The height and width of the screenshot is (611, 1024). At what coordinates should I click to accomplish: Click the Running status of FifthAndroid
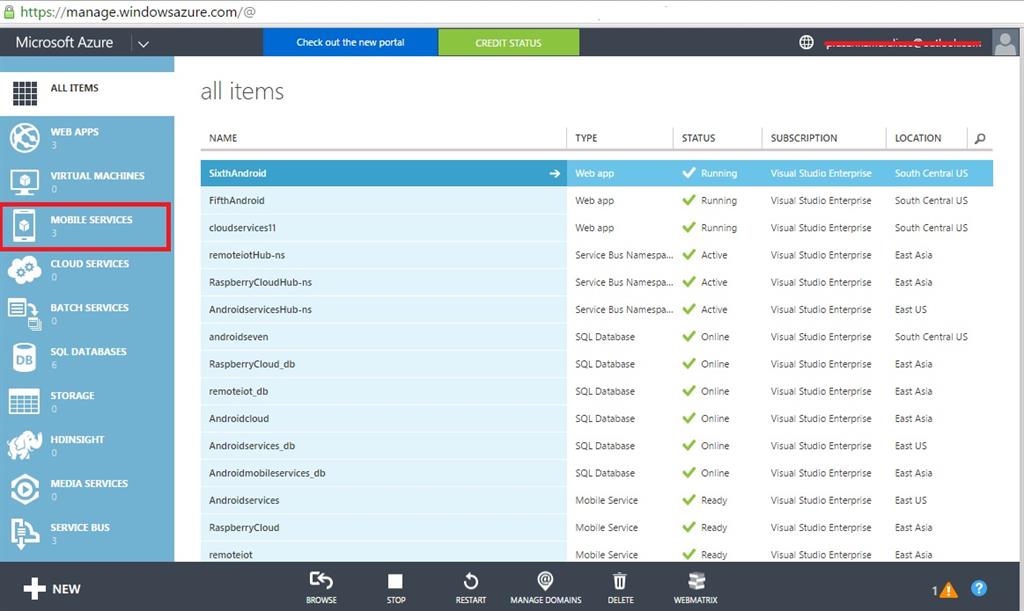point(718,200)
